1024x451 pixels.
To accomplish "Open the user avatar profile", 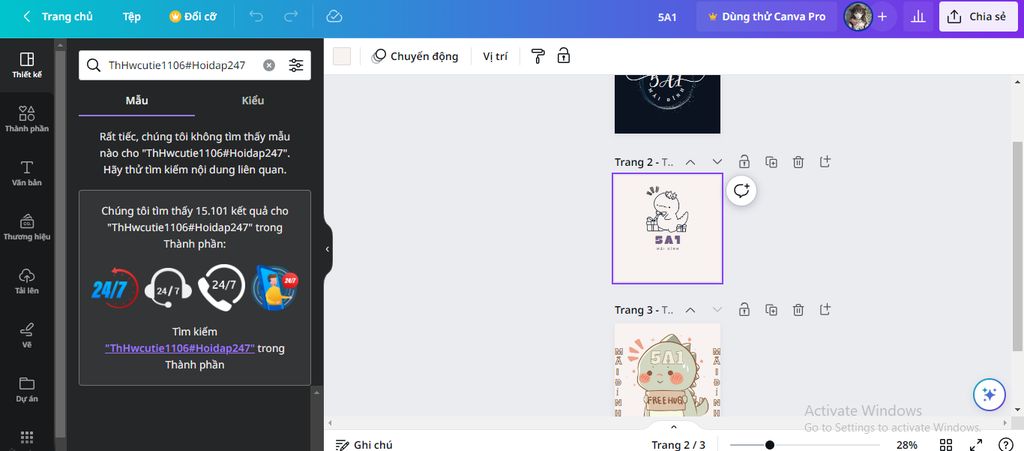I will pyautogui.click(x=857, y=16).
